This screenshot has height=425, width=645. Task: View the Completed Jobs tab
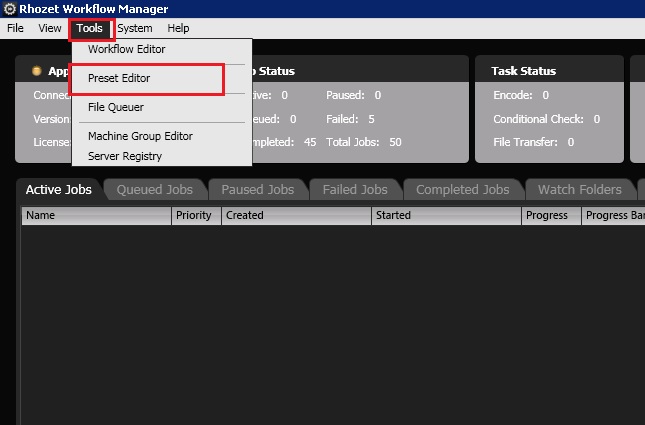click(462, 189)
